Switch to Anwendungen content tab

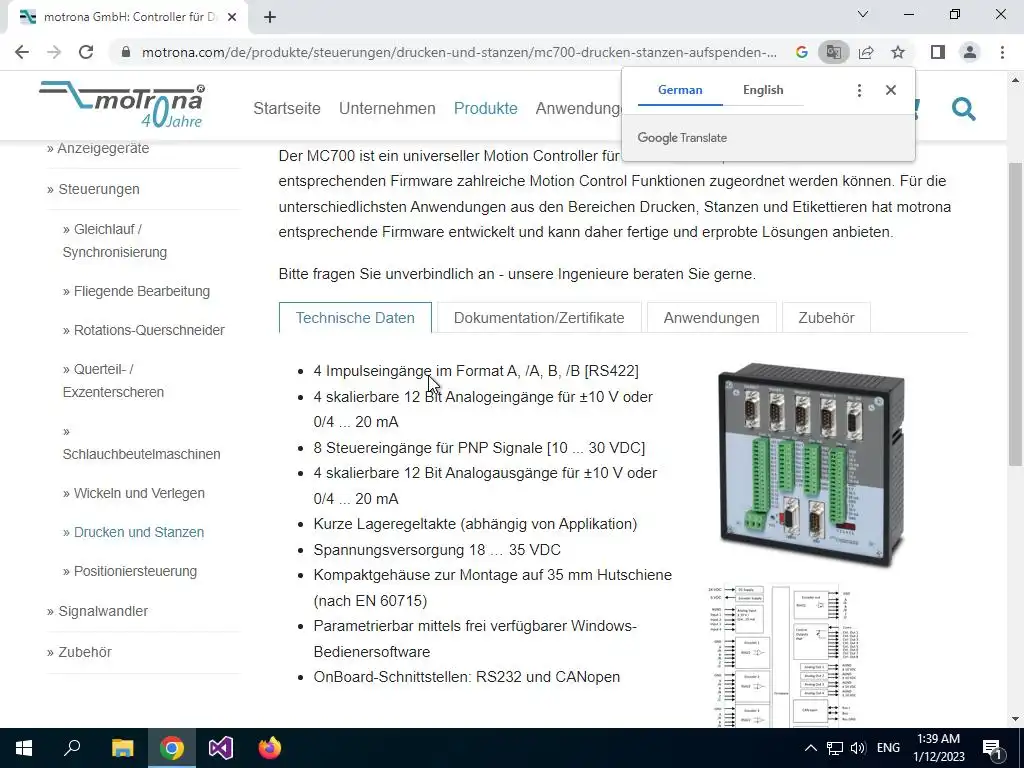(x=711, y=318)
